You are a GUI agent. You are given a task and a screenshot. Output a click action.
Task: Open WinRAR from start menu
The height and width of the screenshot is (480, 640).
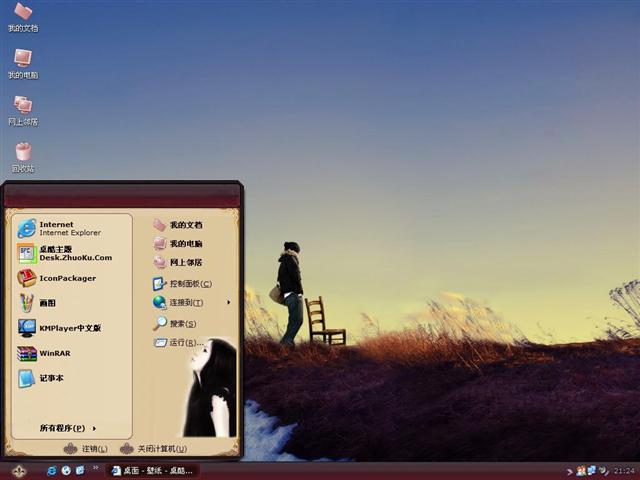coord(44,353)
